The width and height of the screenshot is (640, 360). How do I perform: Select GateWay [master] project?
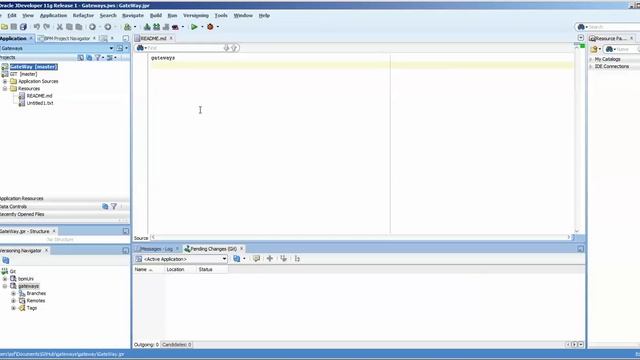[x=33, y=67]
